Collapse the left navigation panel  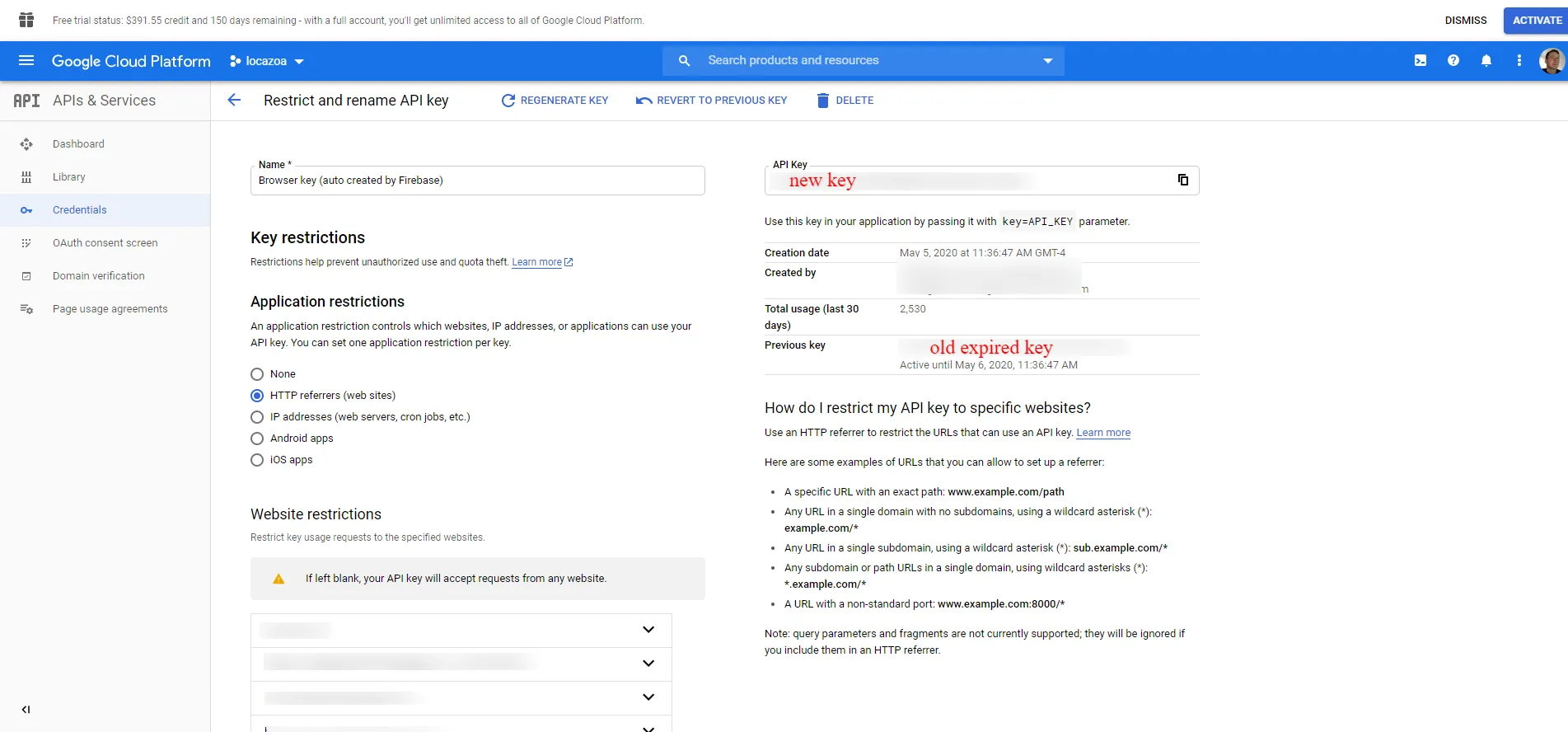pos(26,709)
